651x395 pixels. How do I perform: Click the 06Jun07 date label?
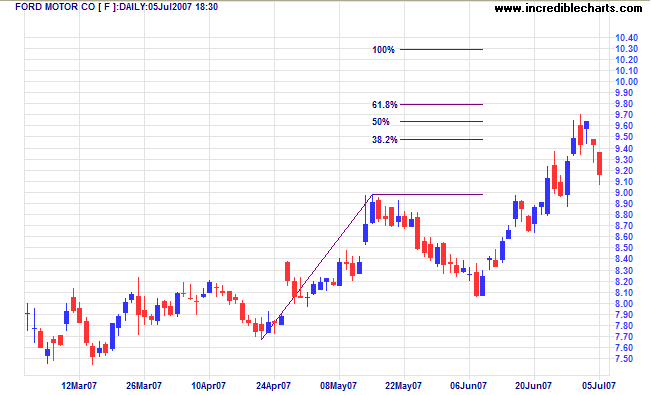coord(468,386)
